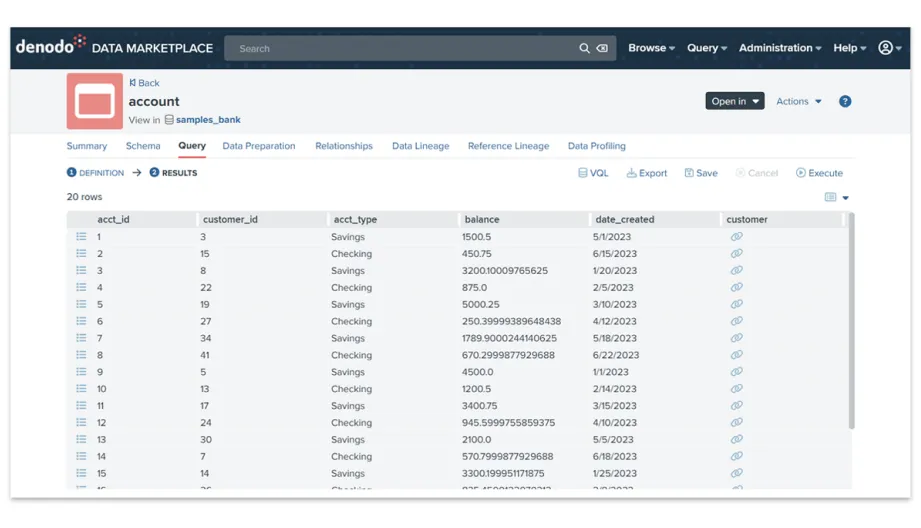
Task: Follow customer link icon in acct_id 8 row
Action: point(737,355)
